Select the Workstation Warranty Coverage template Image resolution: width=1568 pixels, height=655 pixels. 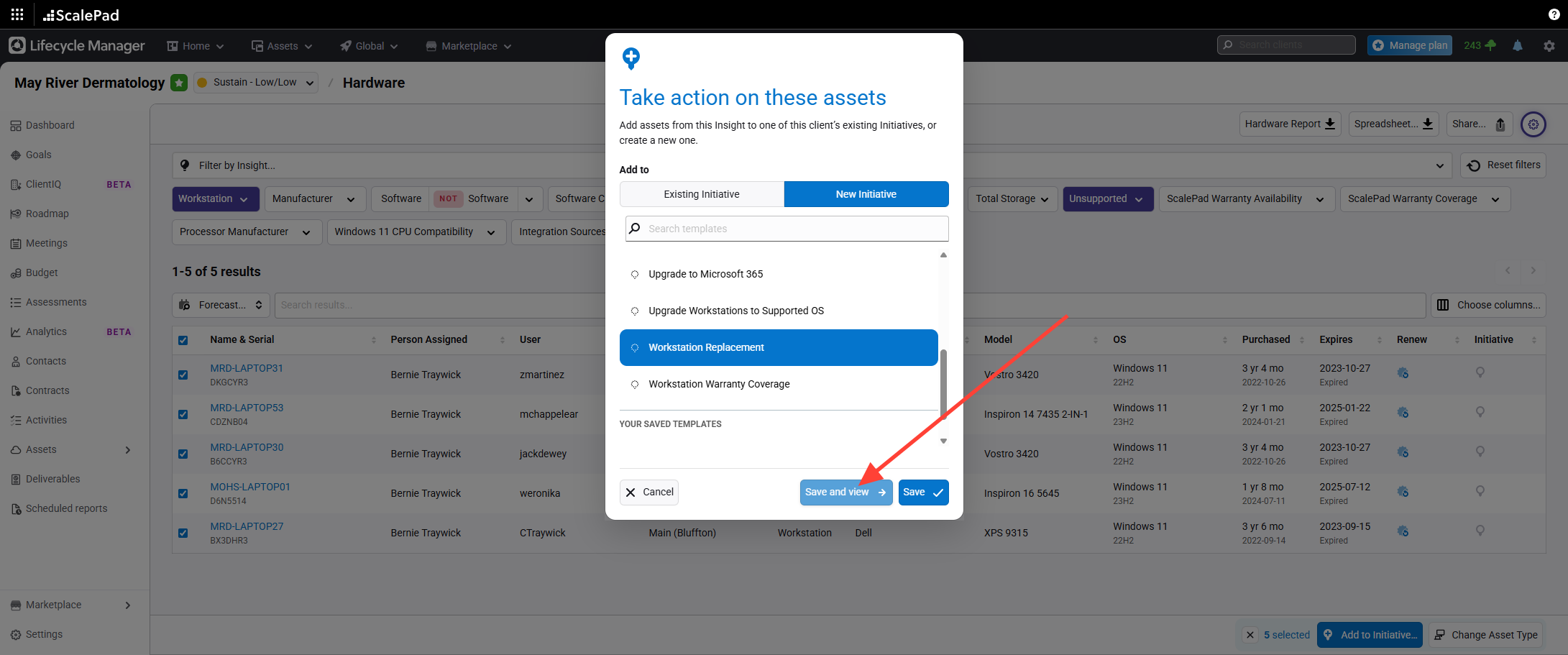click(719, 384)
